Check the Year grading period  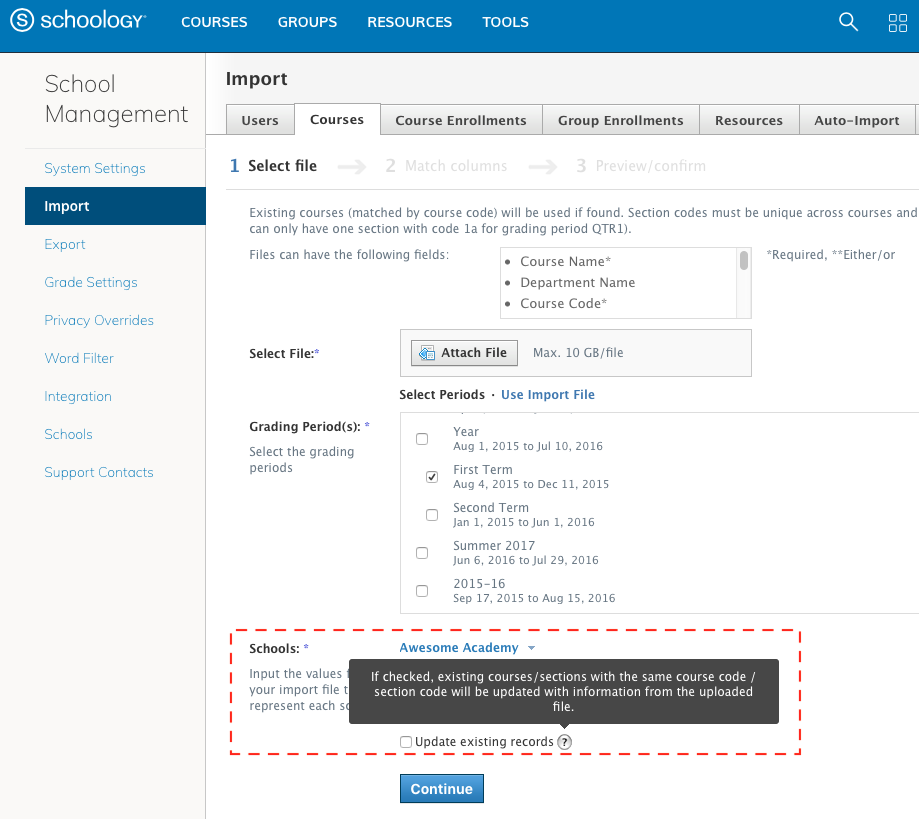pyautogui.click(x=422, y=439)
